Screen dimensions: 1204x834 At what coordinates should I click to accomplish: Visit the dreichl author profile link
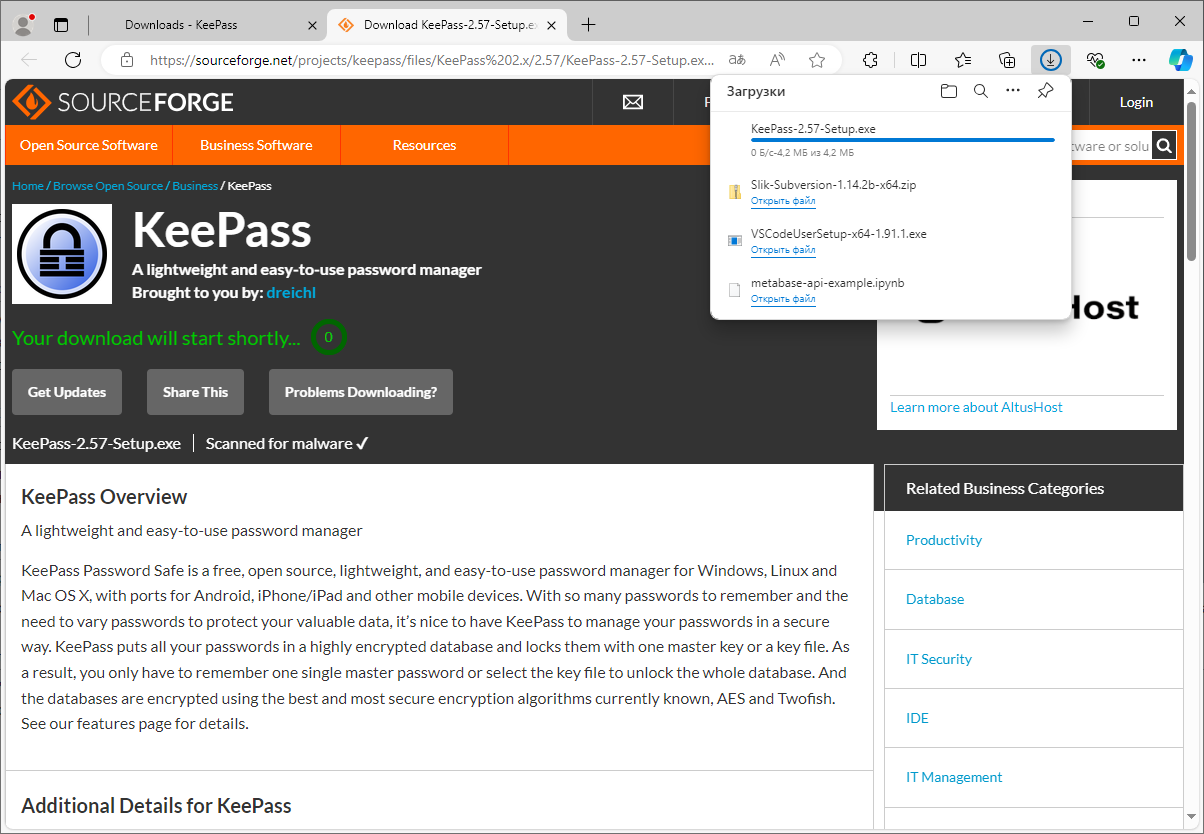click(x=291, y=293)
